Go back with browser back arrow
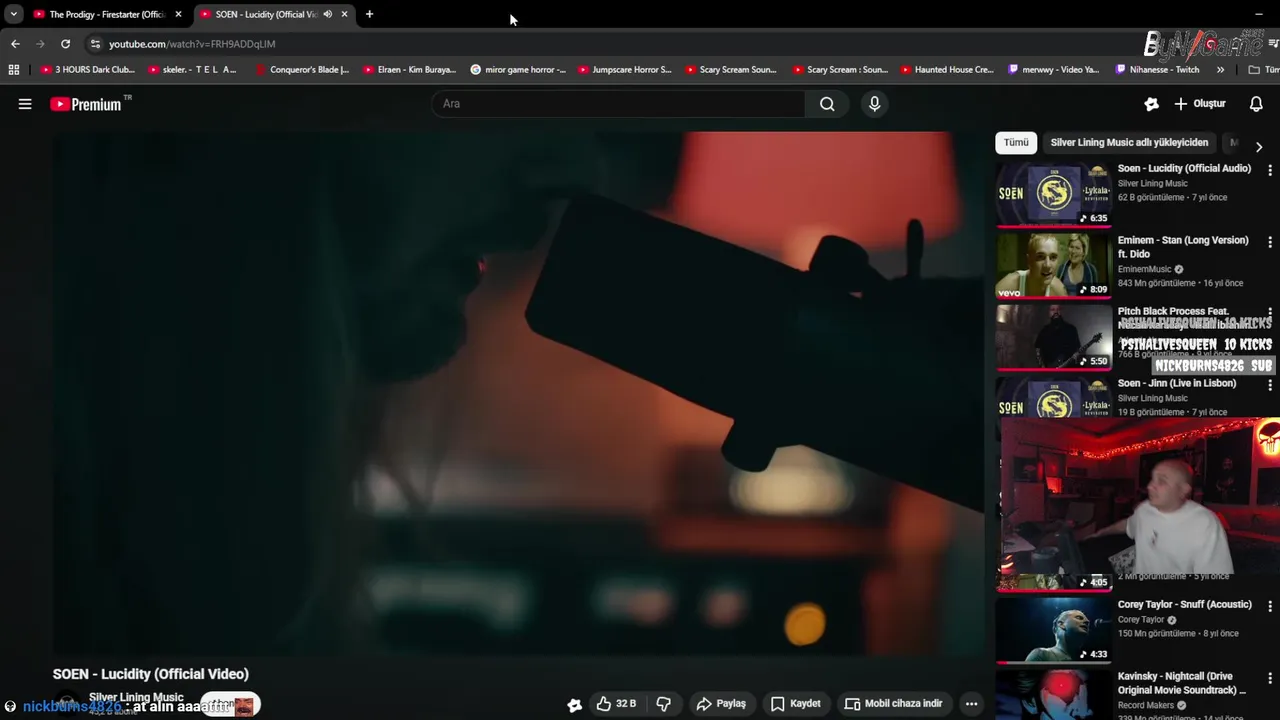The height and width of the screenshot is (720, 1280). (x=15, y=44)
